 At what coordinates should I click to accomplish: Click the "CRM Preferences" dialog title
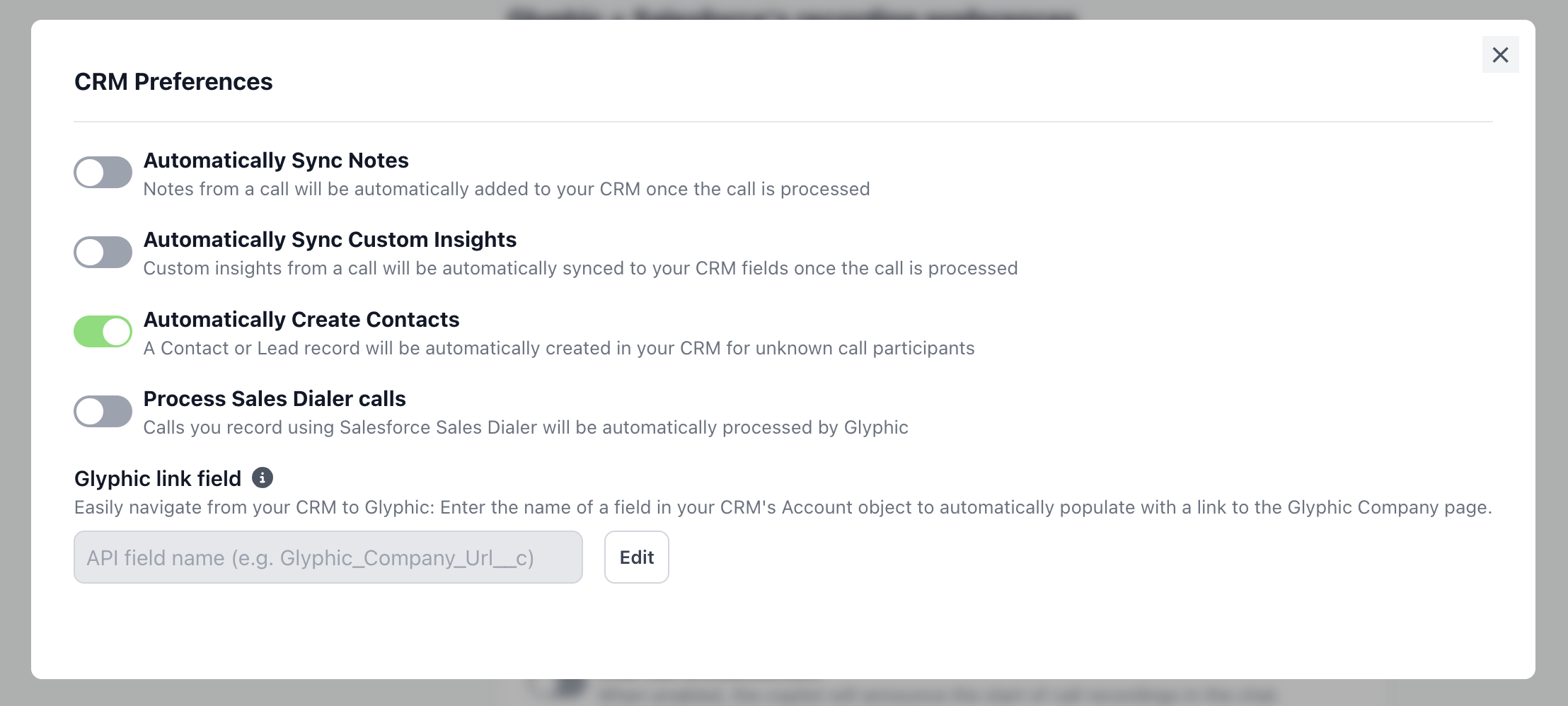pyautogui.click(x=173, y=82)
